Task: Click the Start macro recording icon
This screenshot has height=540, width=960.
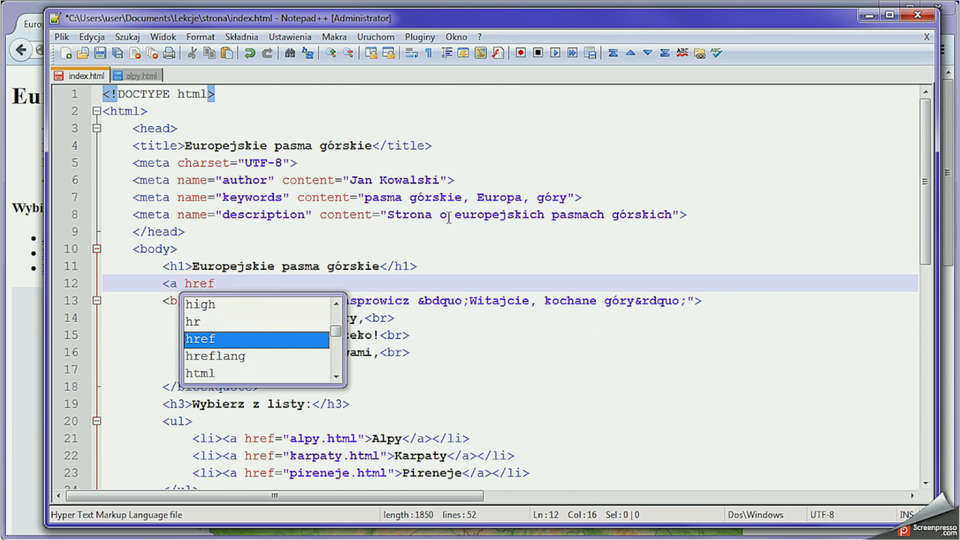Action: 520,53
